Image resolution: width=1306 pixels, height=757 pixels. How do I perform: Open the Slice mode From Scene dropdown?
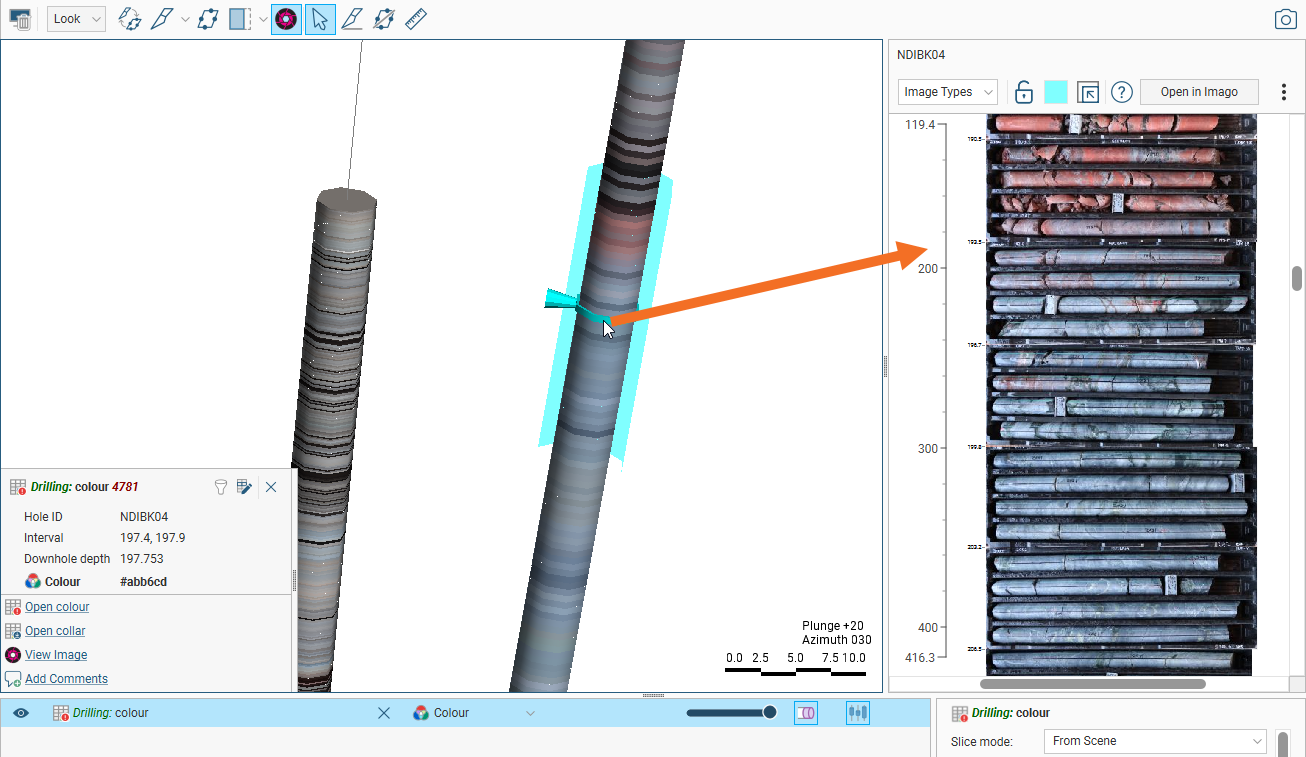point(1155,741)
